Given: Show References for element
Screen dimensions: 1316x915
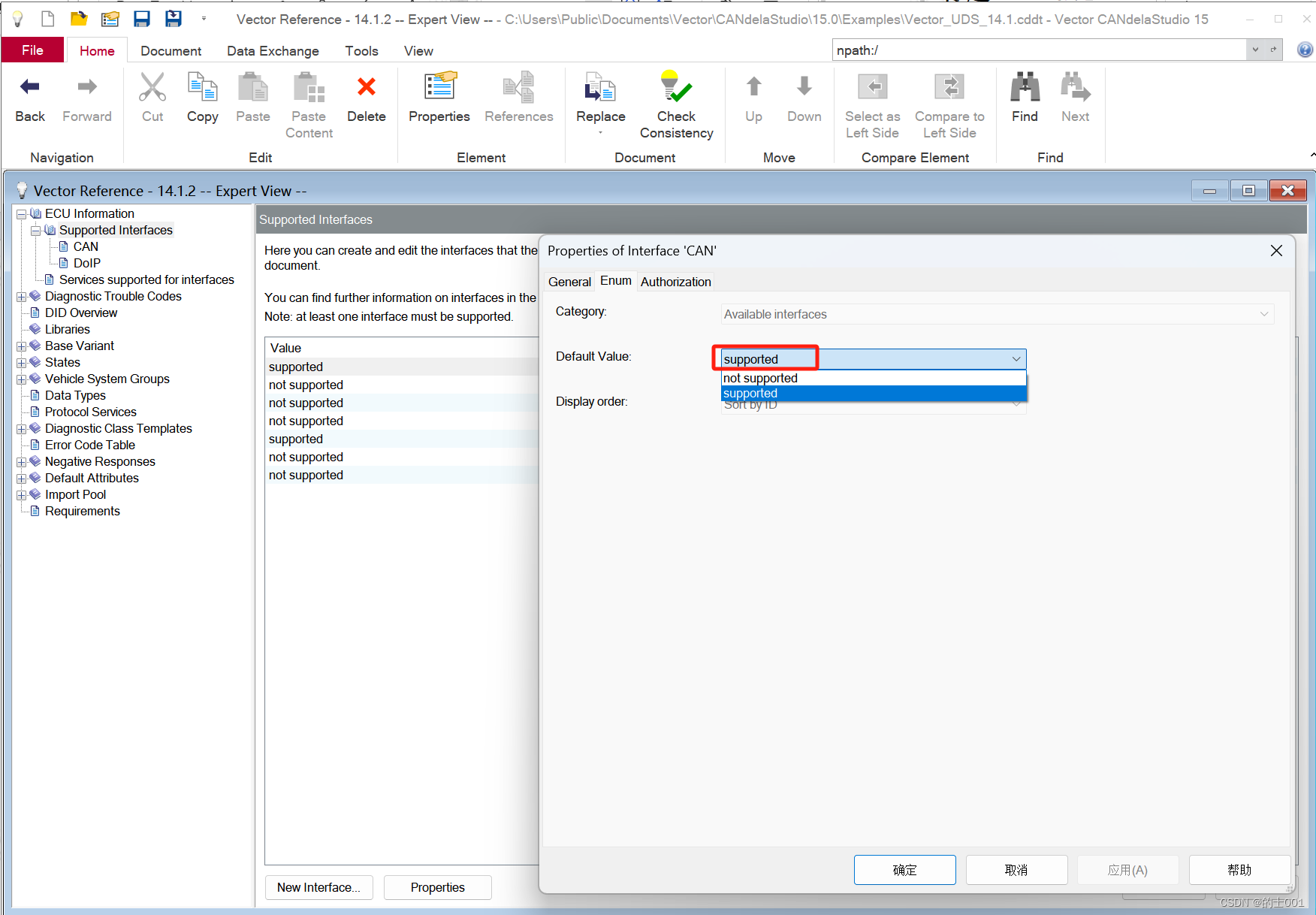Looking at the screenshot, I should (519, 98).
